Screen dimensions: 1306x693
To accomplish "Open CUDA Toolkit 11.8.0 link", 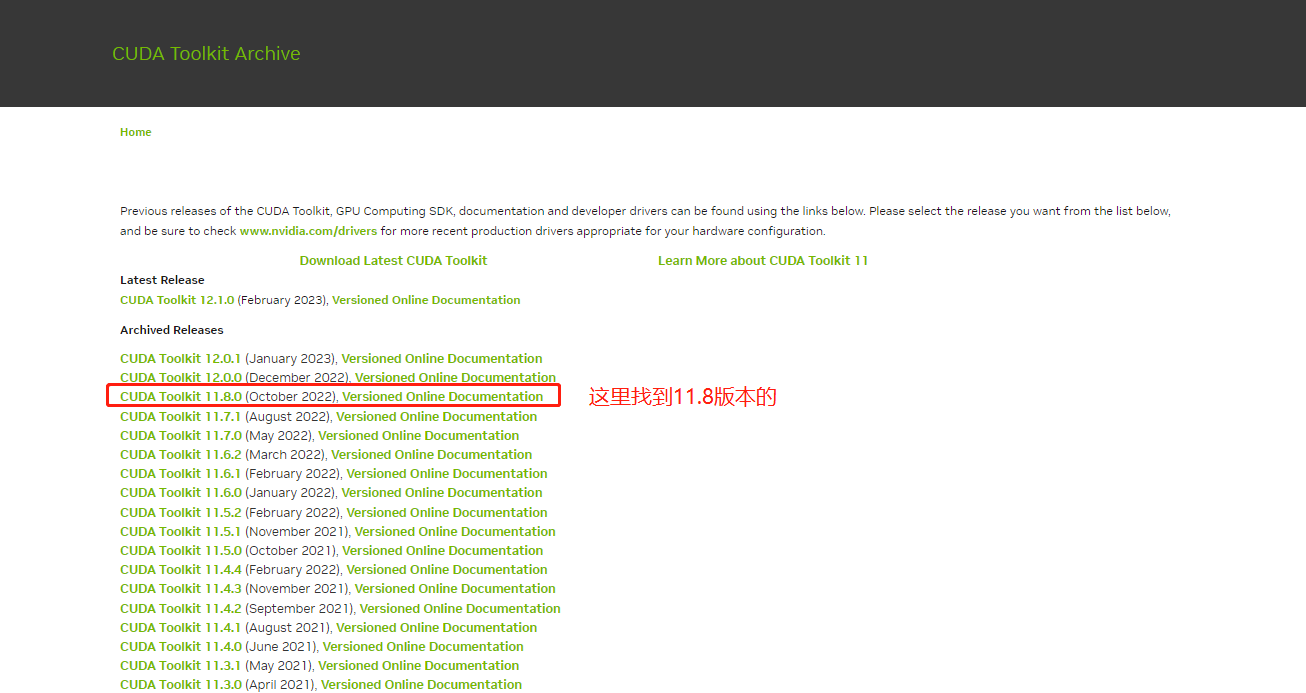I will pyautogui.click(x=181, y=397).
